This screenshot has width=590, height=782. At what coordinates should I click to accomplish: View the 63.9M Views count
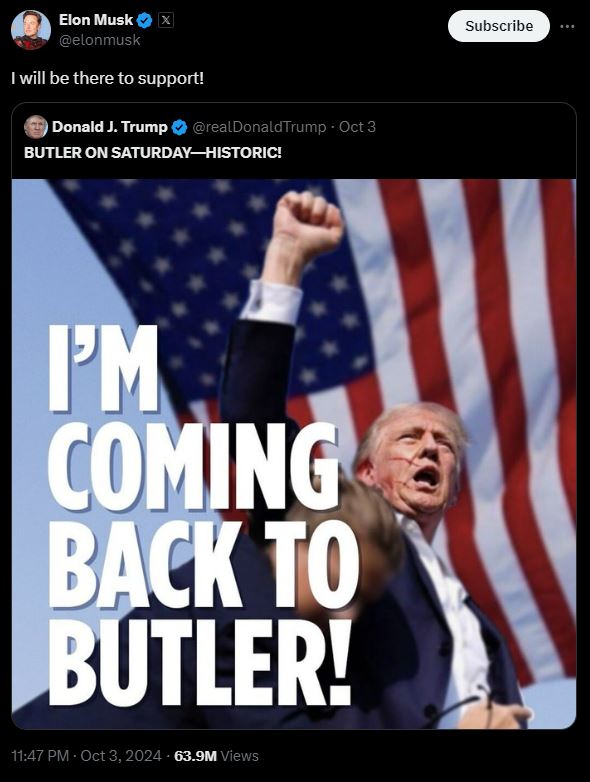[x=216, y=756]
